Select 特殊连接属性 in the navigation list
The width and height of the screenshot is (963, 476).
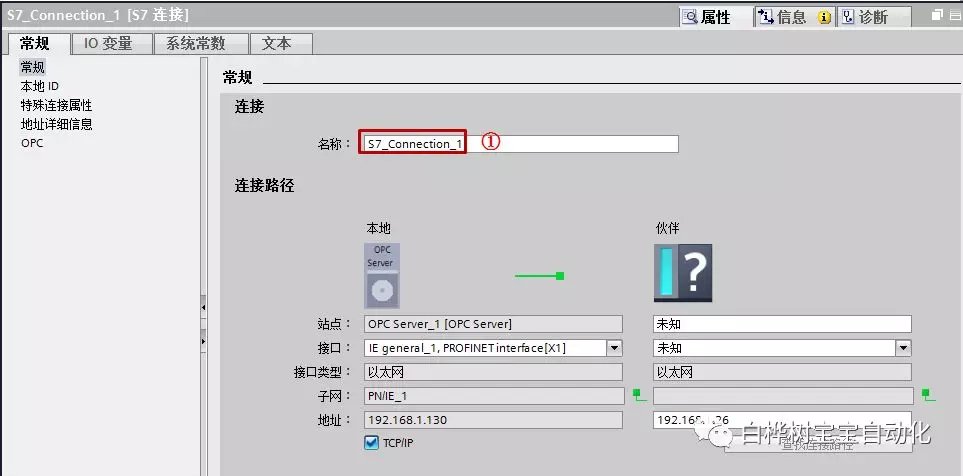[56, 105]
